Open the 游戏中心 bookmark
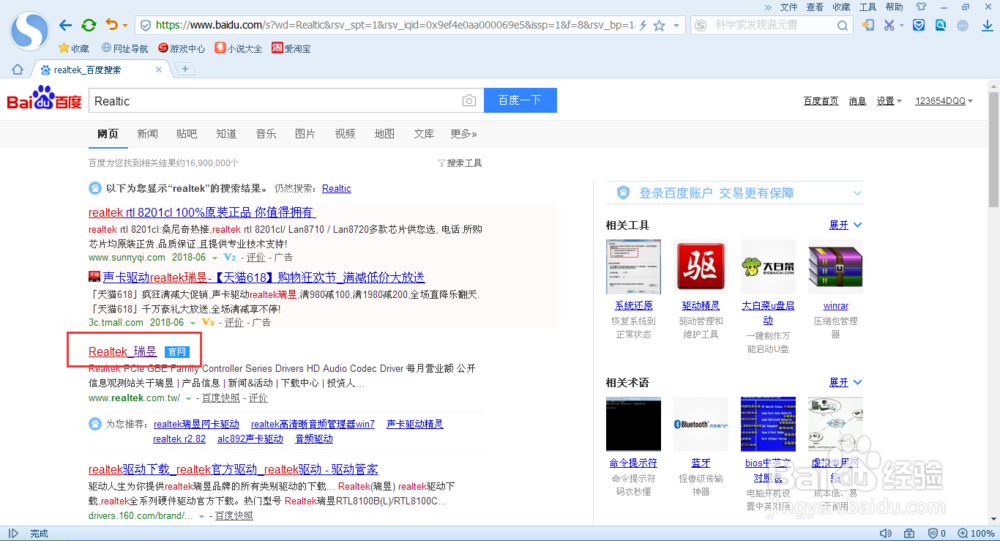Image resolution: width=1000 pixels, height=541 pixels. [x=182, y=48]
